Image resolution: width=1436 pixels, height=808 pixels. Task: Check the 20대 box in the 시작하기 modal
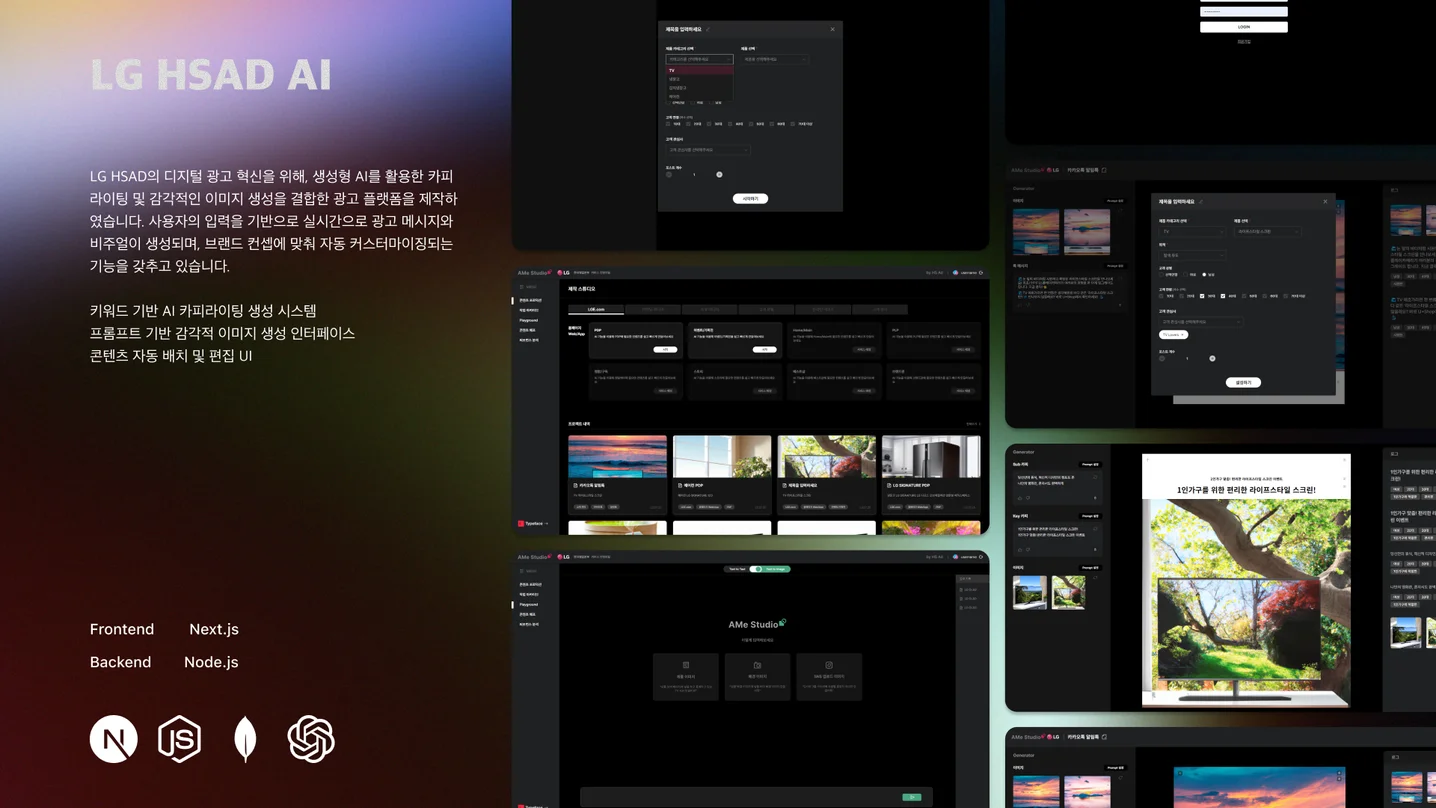(689, 124)
